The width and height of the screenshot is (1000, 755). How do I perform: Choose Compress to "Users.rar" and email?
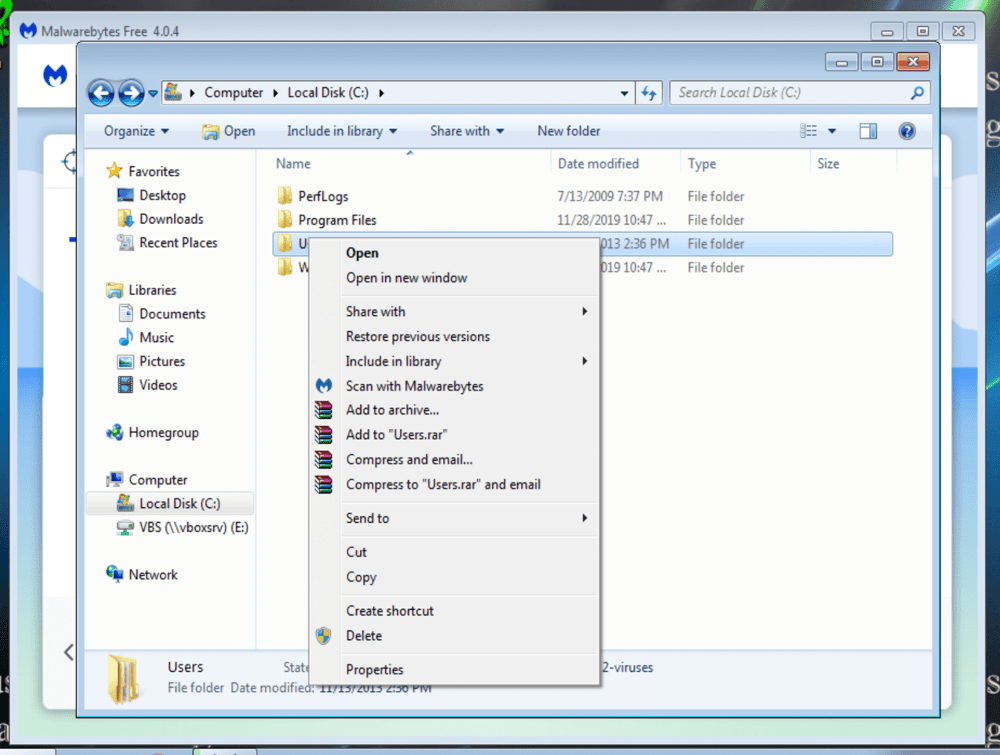pos(454,485)
